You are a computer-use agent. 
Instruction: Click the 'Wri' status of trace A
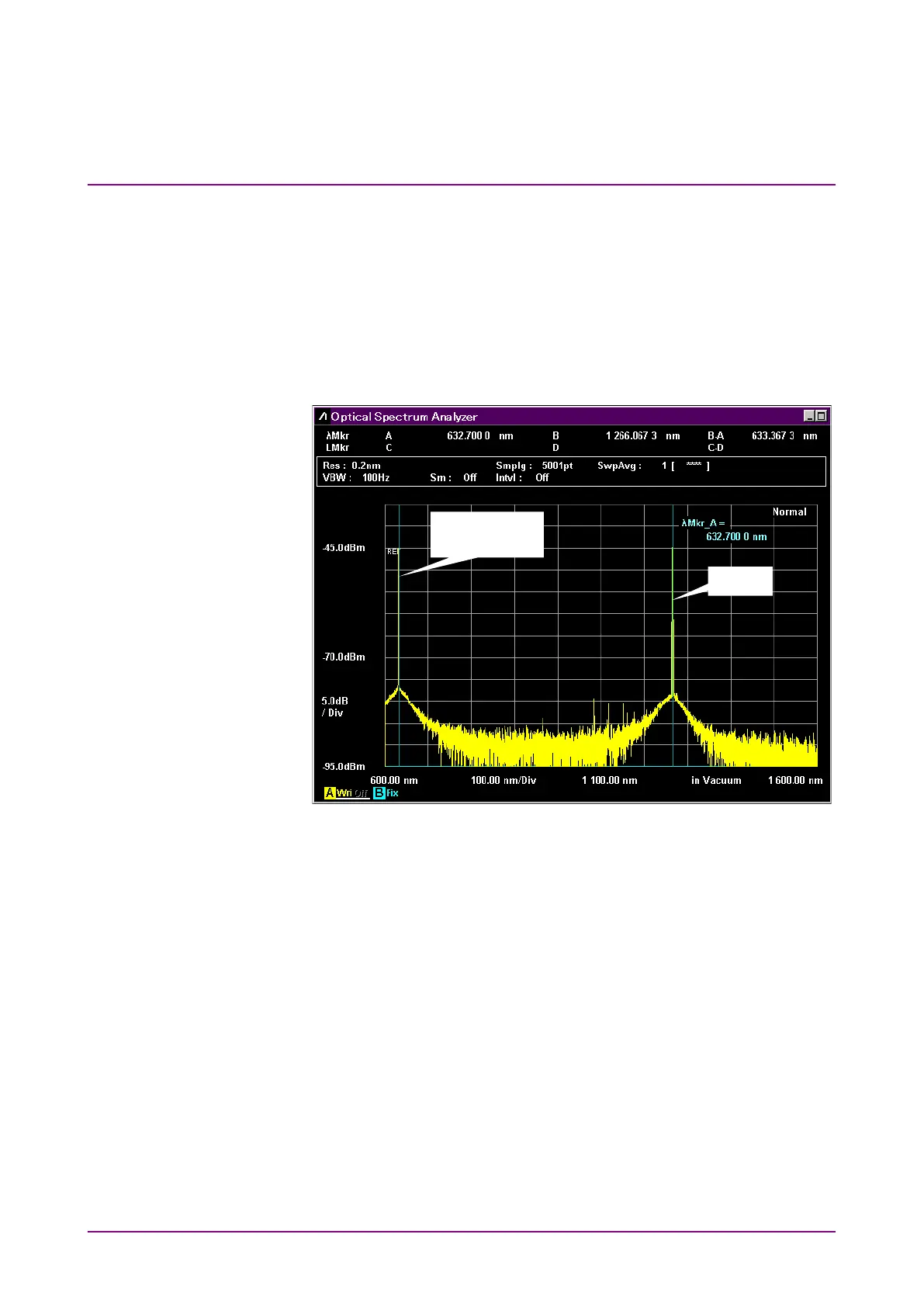pos(344,793)
